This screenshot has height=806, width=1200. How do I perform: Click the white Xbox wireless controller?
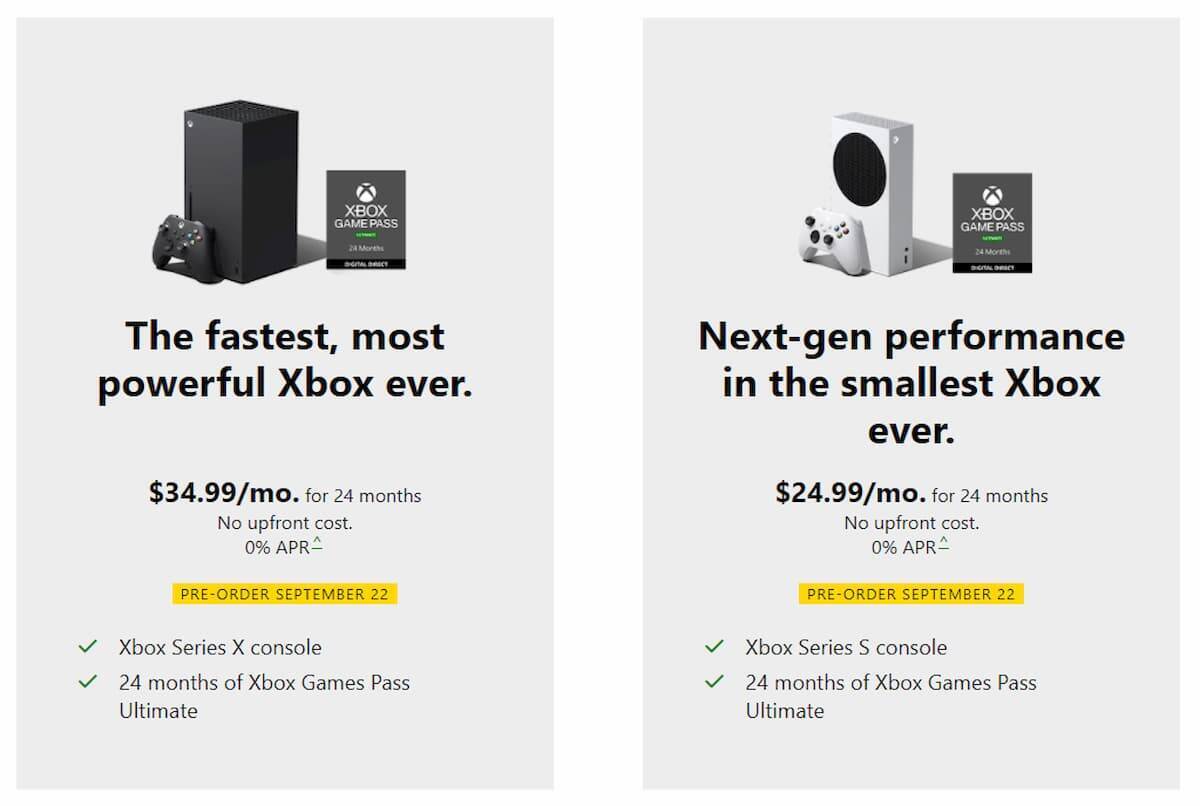tap(823, 236)
